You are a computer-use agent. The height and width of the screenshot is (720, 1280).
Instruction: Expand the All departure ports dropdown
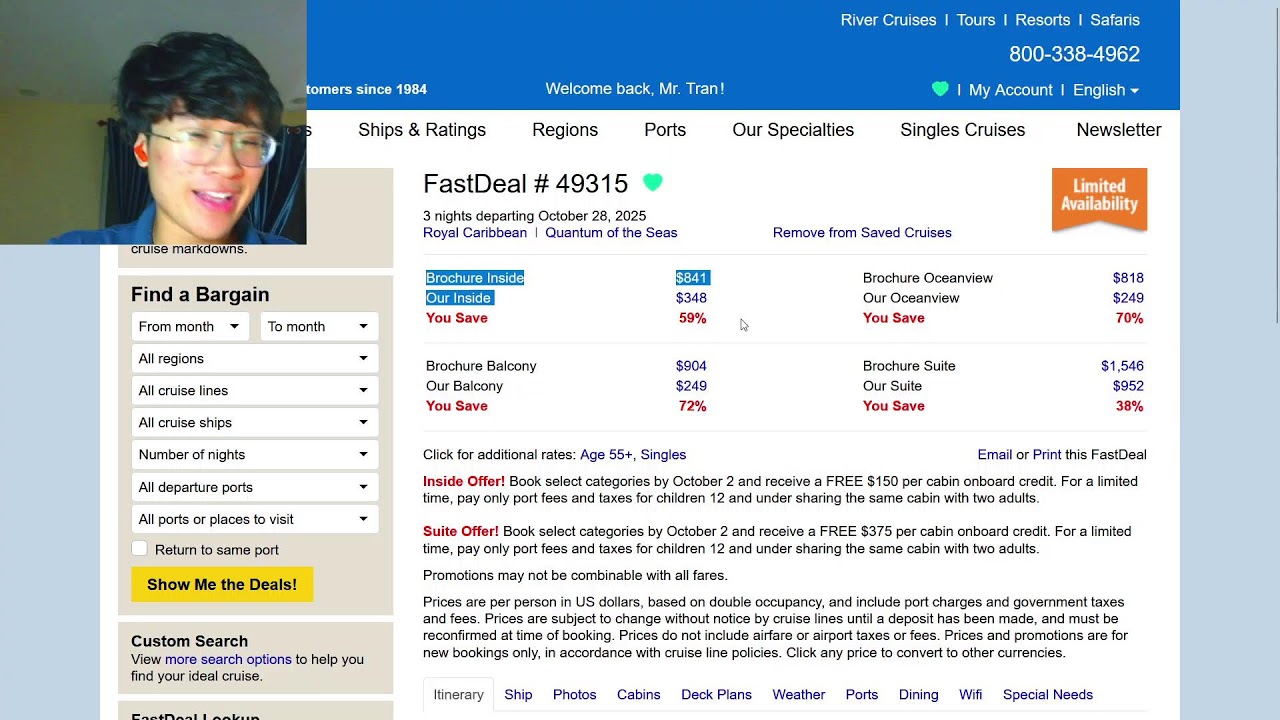click(254, 487)
